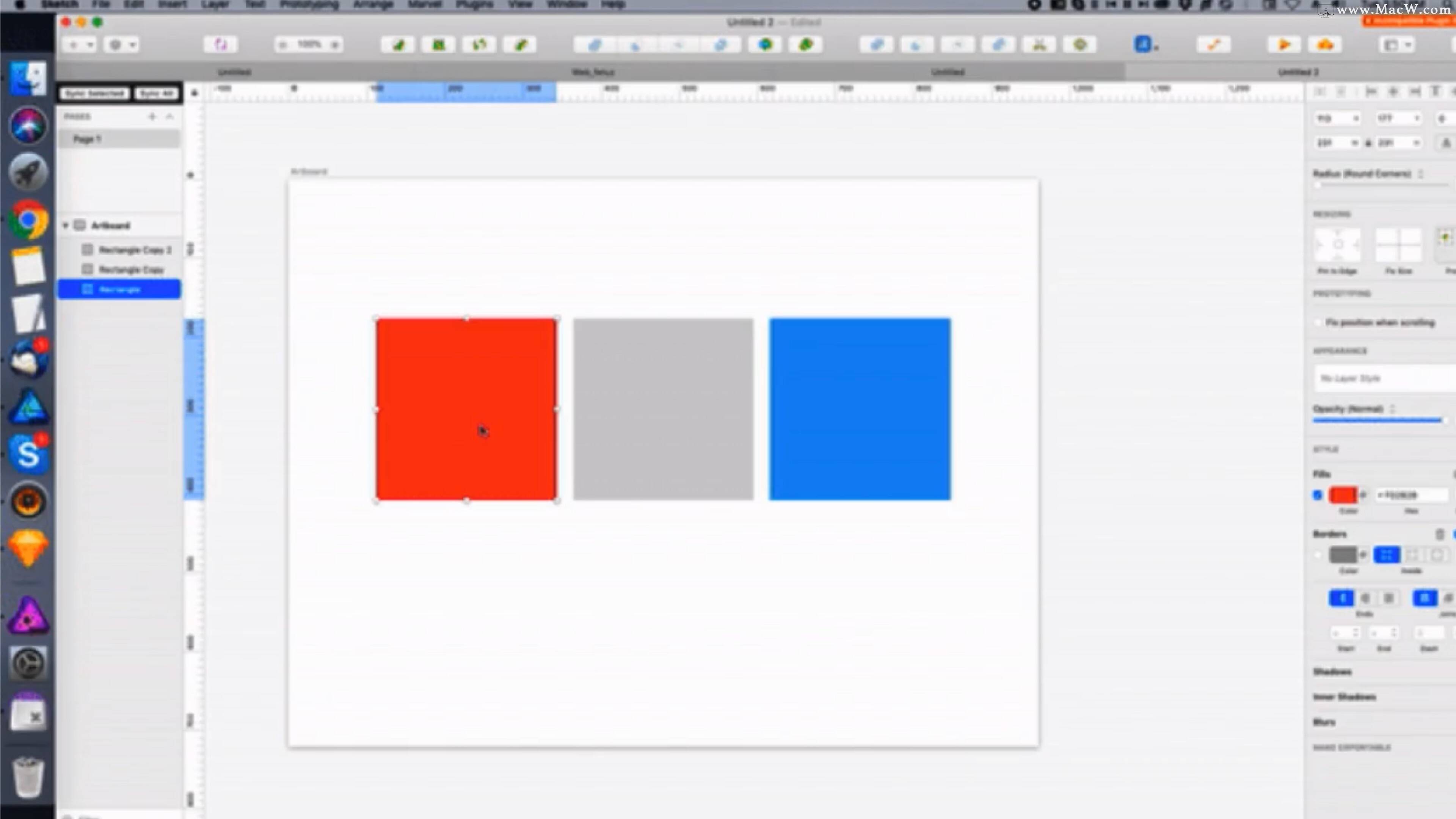Collapse the Artboard layer group triangle
Image resolution: width=1456 pixels, height=819 pixels.
pyautogui.click(x=66, y=226)
